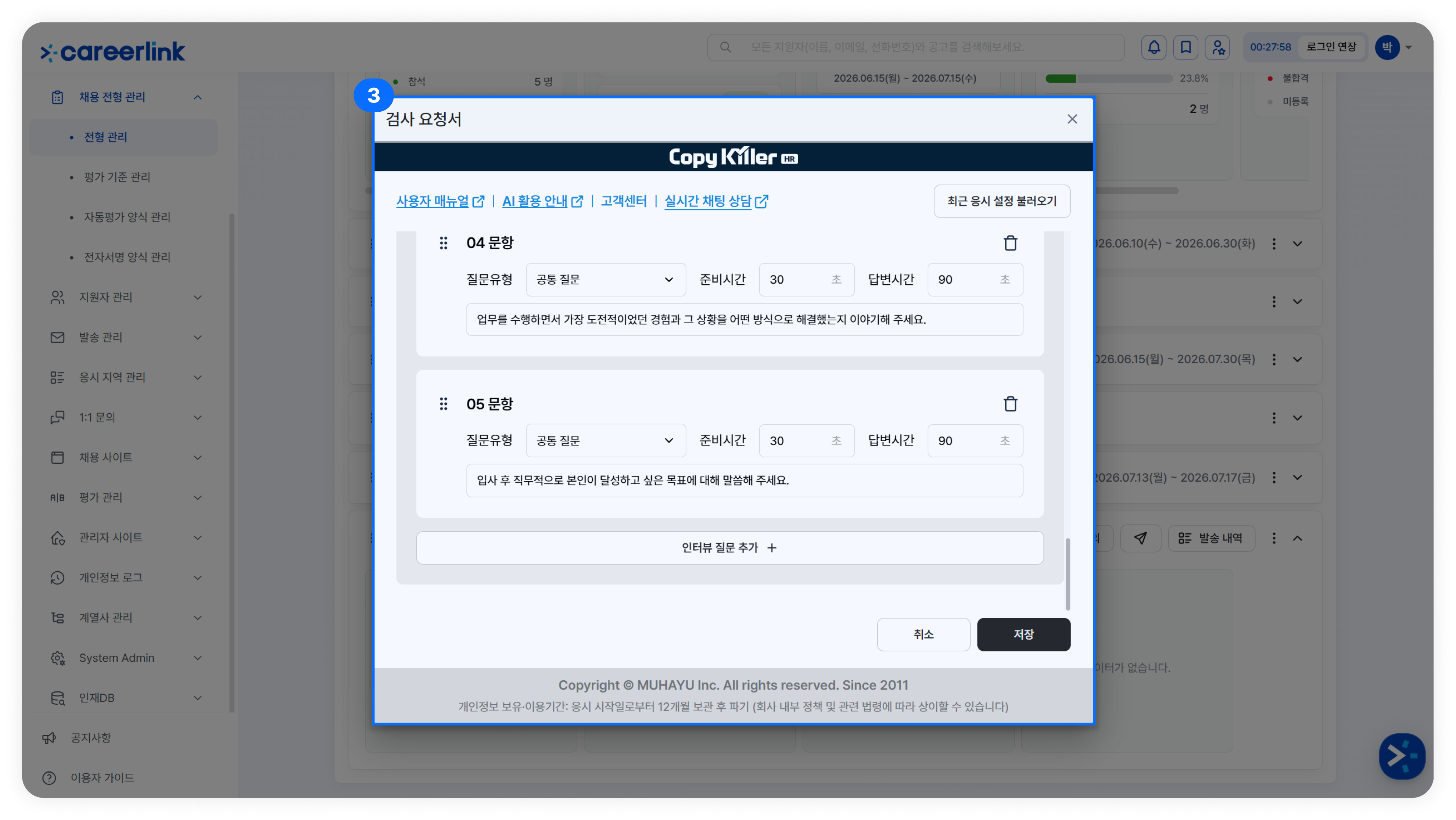Viewport: 1456px width, 820px height.
Task: Click the 발송 내역 button
Action: click(1211, 538)
